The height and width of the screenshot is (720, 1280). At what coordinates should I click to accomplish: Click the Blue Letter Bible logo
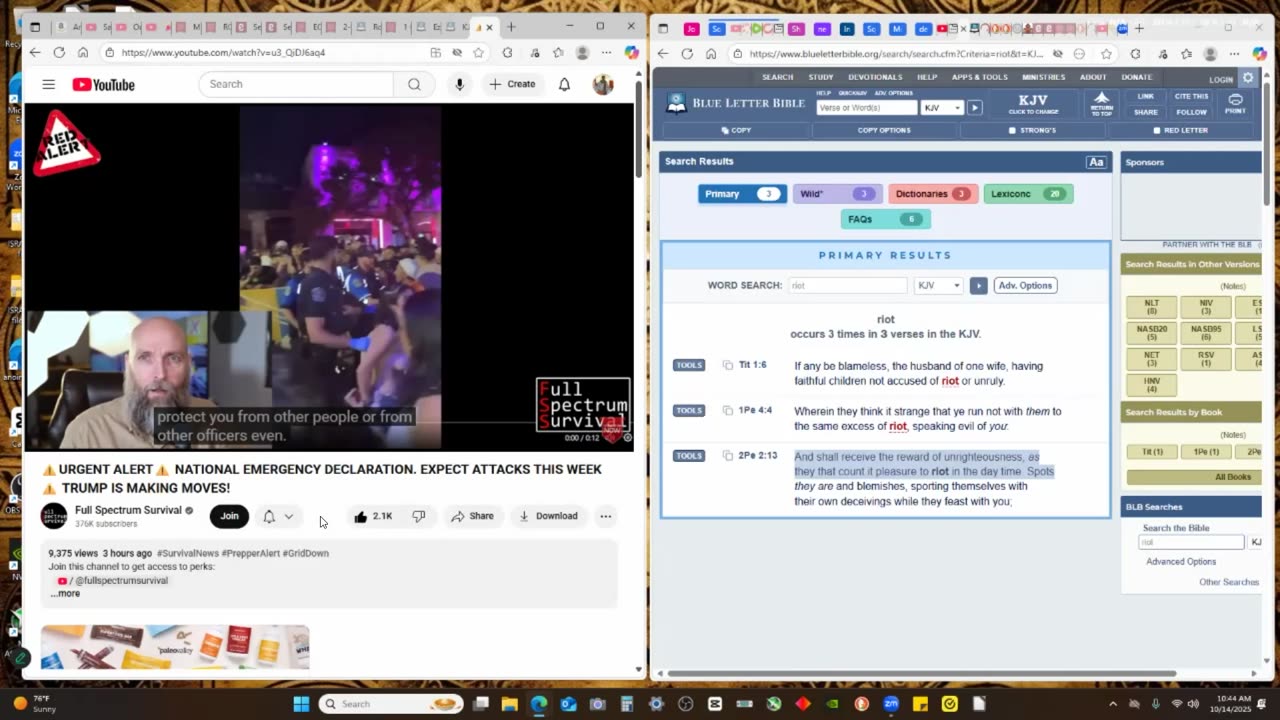click(736, 103)
